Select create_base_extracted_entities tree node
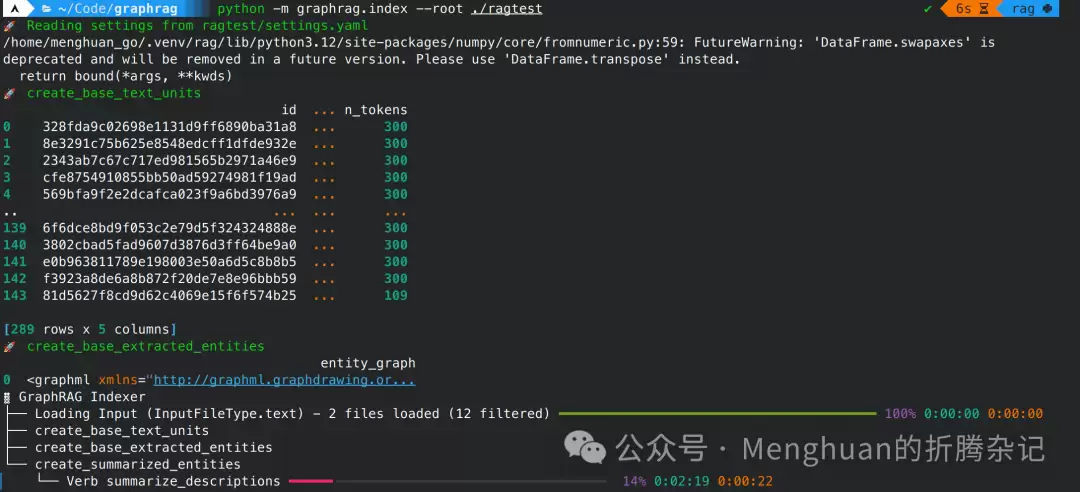This screenshot has width=1080, height=492. pos(154,448)
